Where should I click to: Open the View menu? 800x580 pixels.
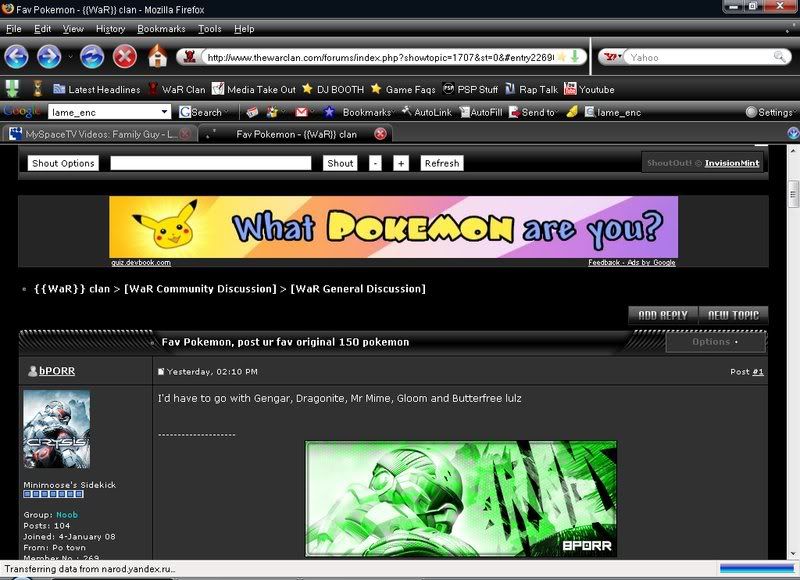pyautogui.click(x=73, y=29)
